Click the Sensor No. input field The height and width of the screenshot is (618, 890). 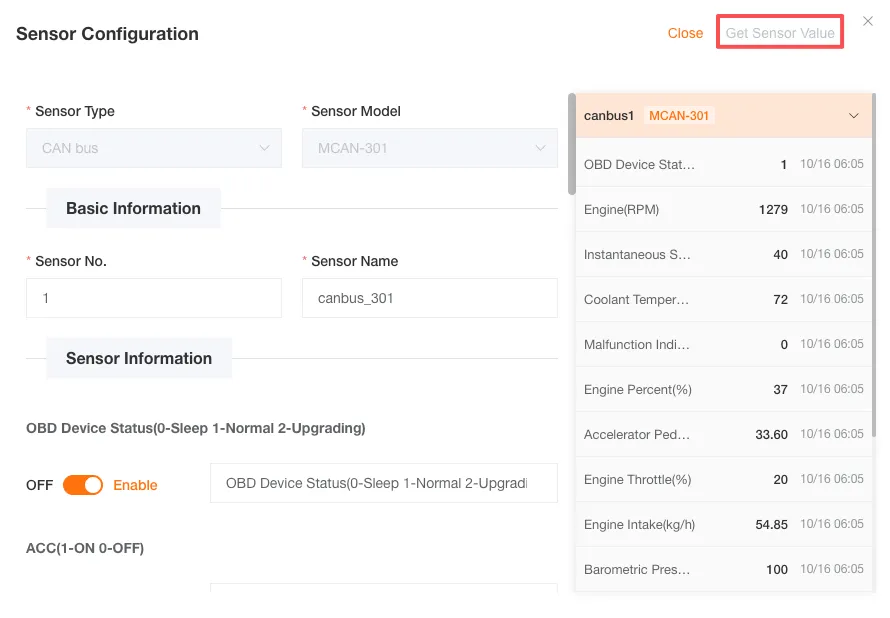tap(153, 297)
